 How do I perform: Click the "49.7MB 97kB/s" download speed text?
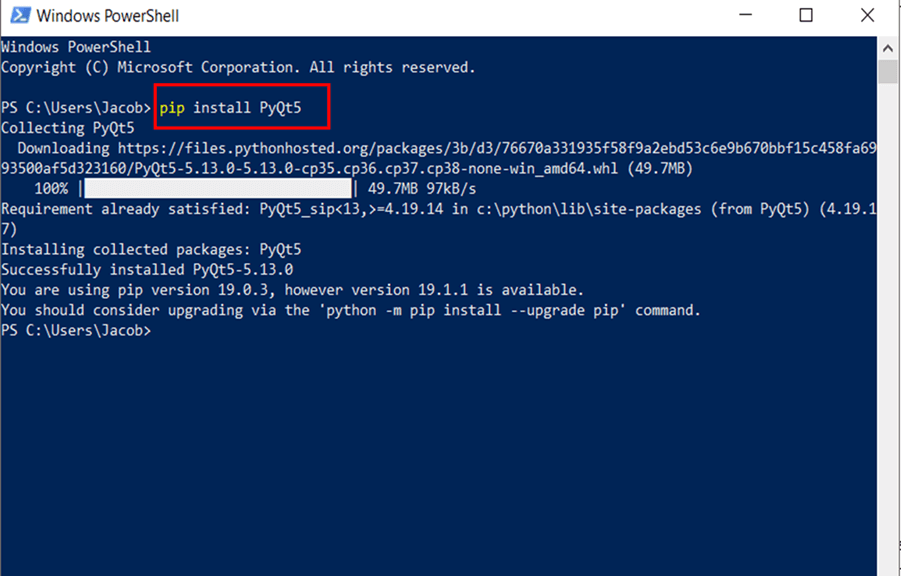(422, 188)
